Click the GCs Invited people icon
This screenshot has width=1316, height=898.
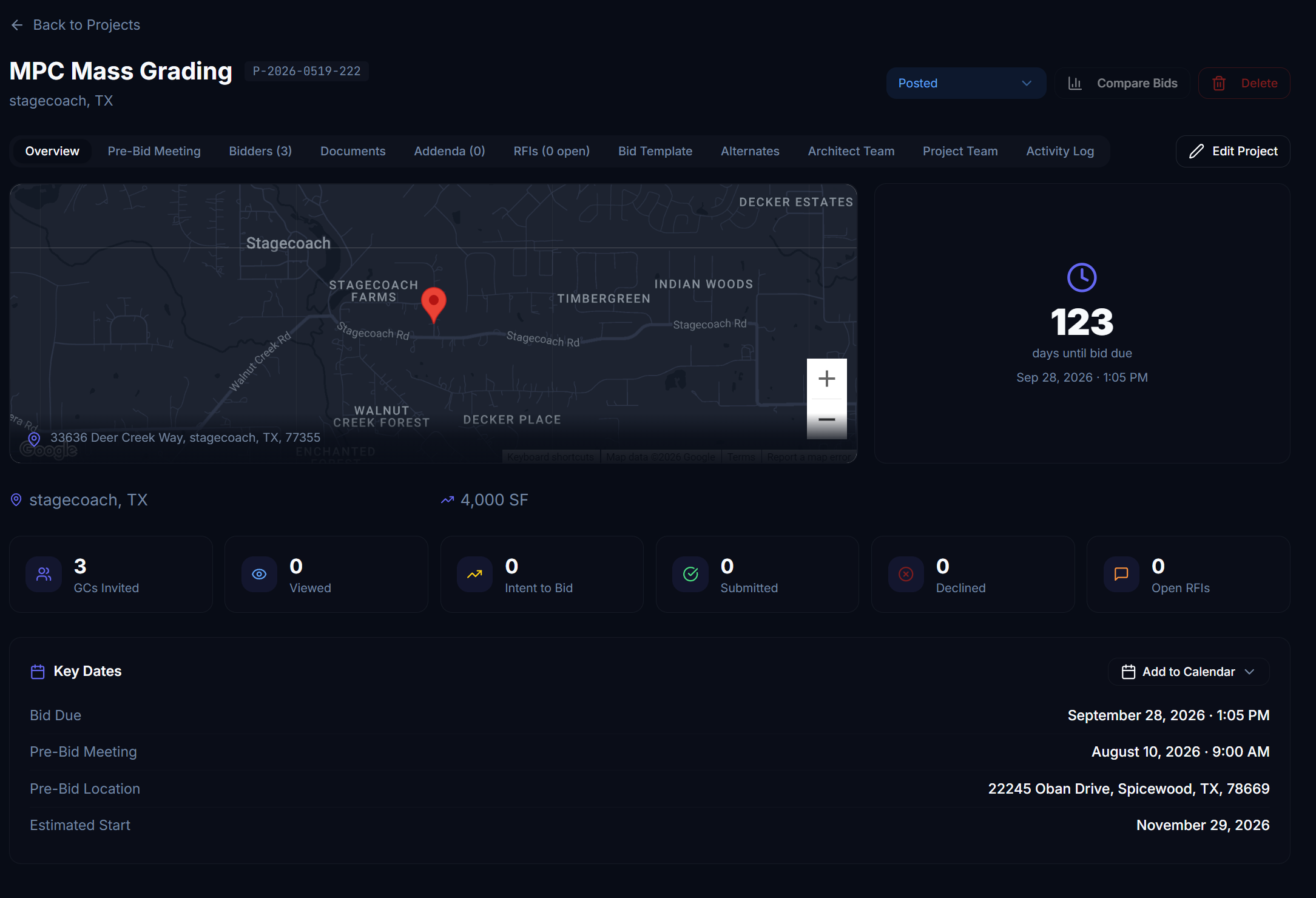coord(44,574)
